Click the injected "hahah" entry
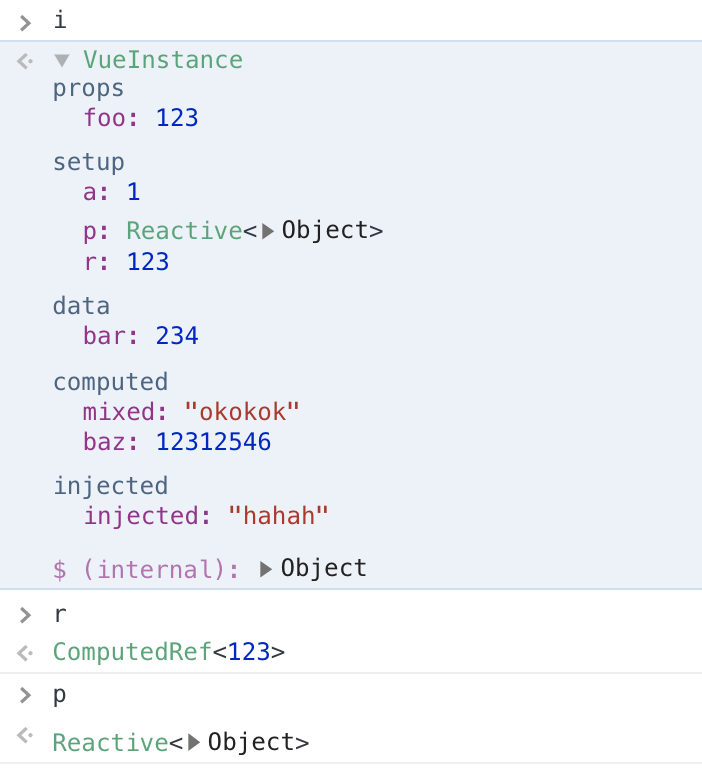Viewport: 702px width, 768px height. click(206, 516)
